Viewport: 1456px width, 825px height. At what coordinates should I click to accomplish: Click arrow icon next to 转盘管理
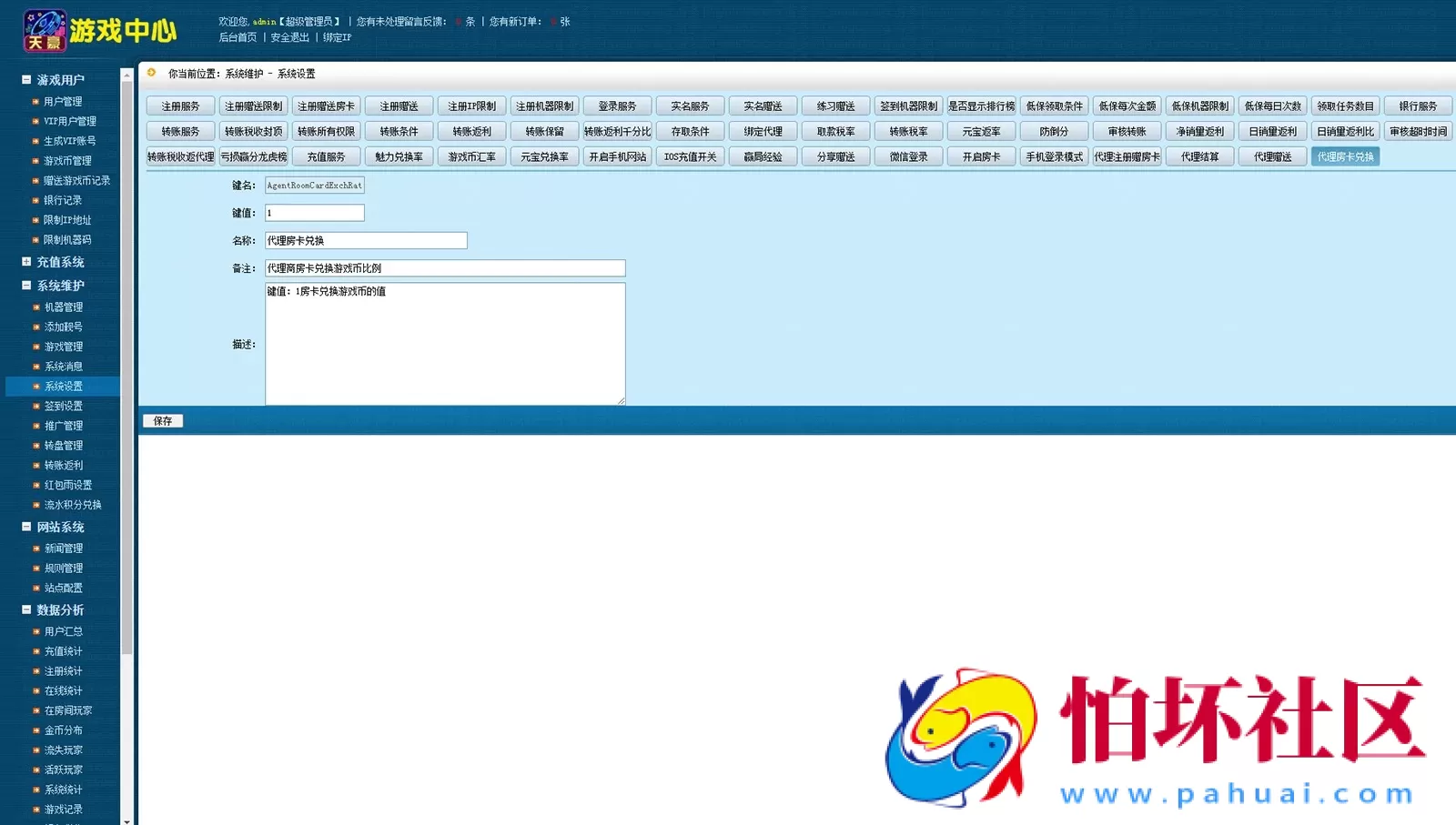pos(35,446)
